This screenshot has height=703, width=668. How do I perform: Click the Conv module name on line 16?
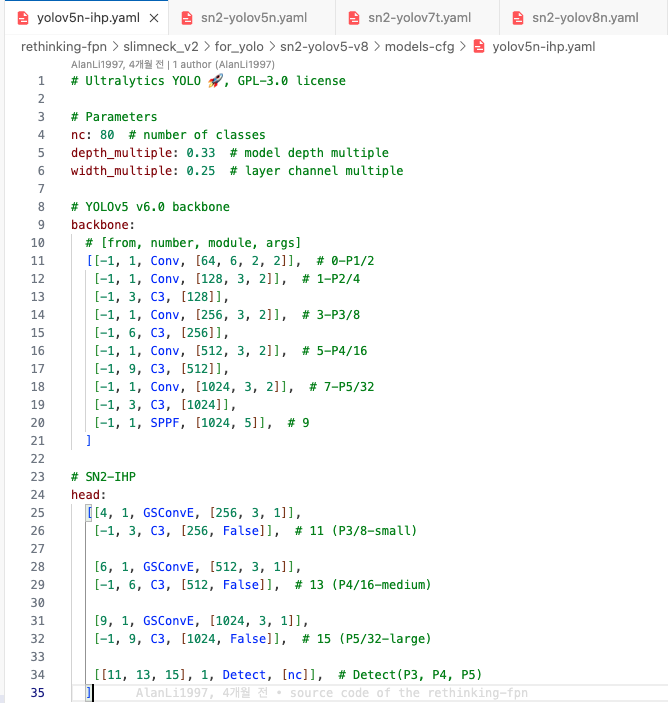coord(165,351)
